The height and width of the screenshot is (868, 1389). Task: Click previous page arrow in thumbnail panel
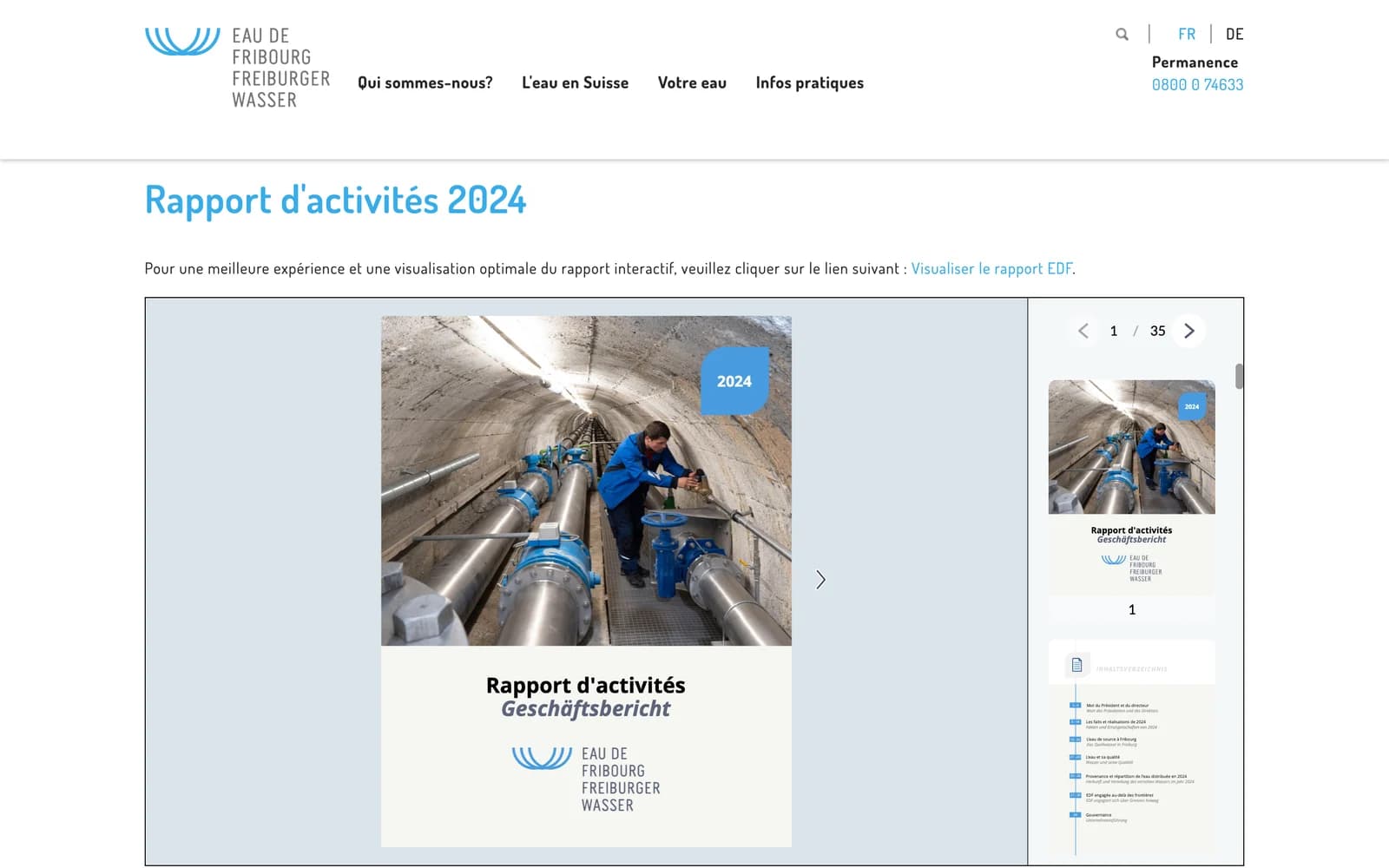(1083, 331)
